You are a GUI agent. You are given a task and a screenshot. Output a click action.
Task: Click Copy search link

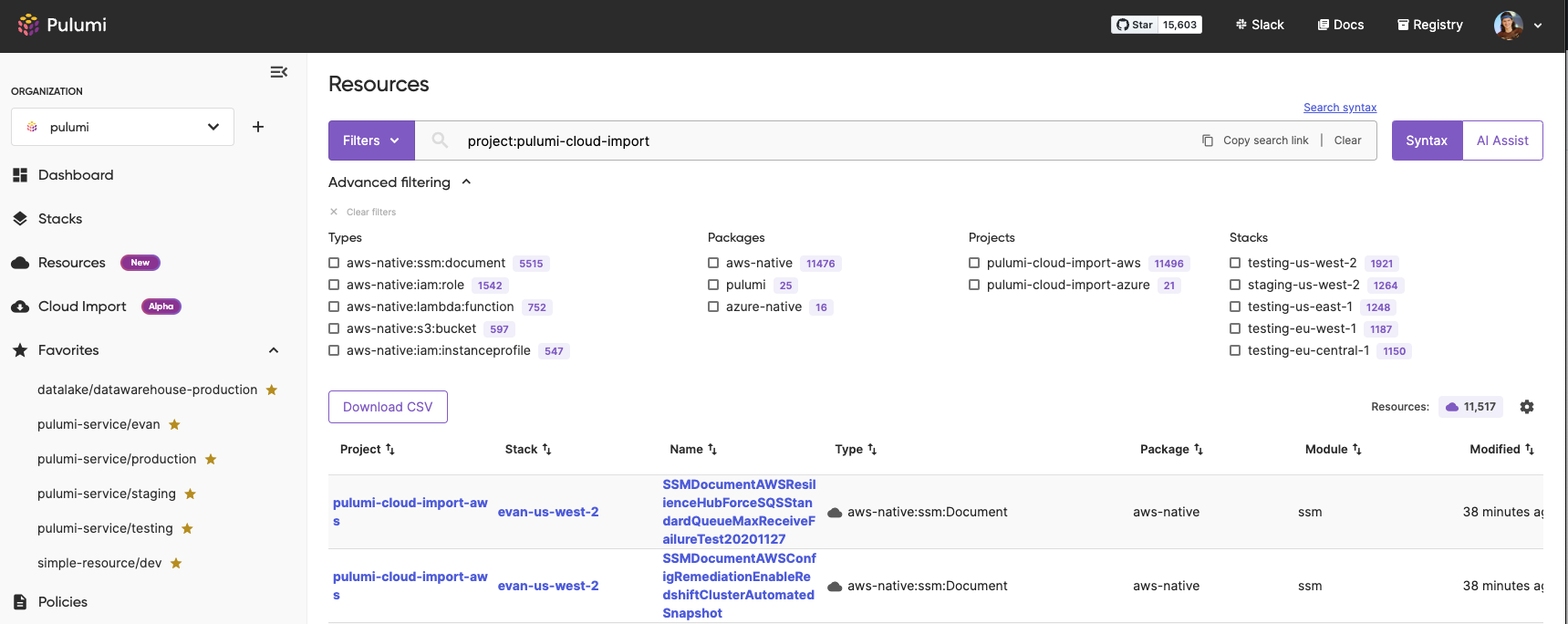(1265, 140)
